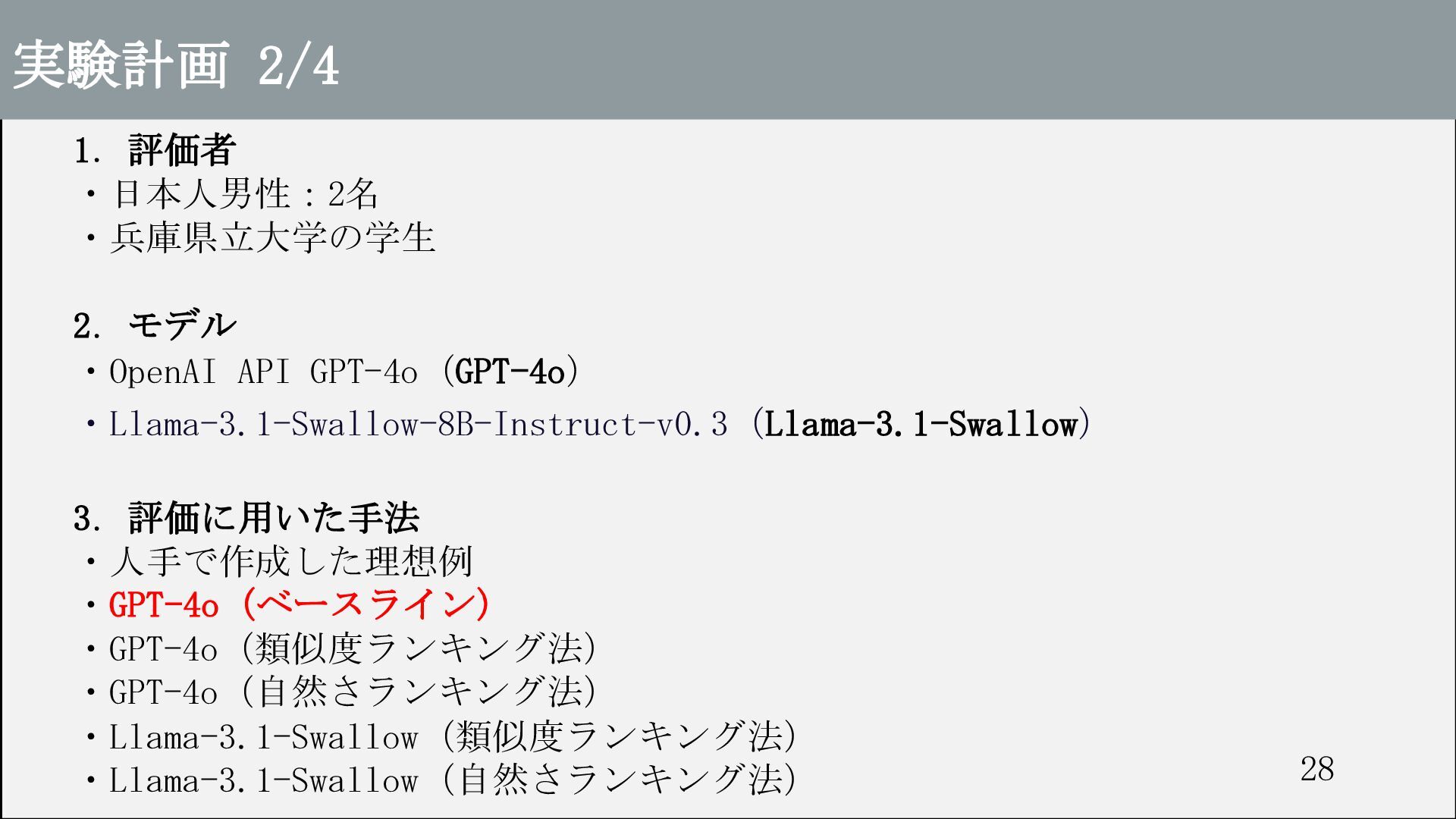Viewport: 1456px width, 819px height.
Task: Click bold GPT-4o abbreviation in parentheses
Action: (510, 372)
